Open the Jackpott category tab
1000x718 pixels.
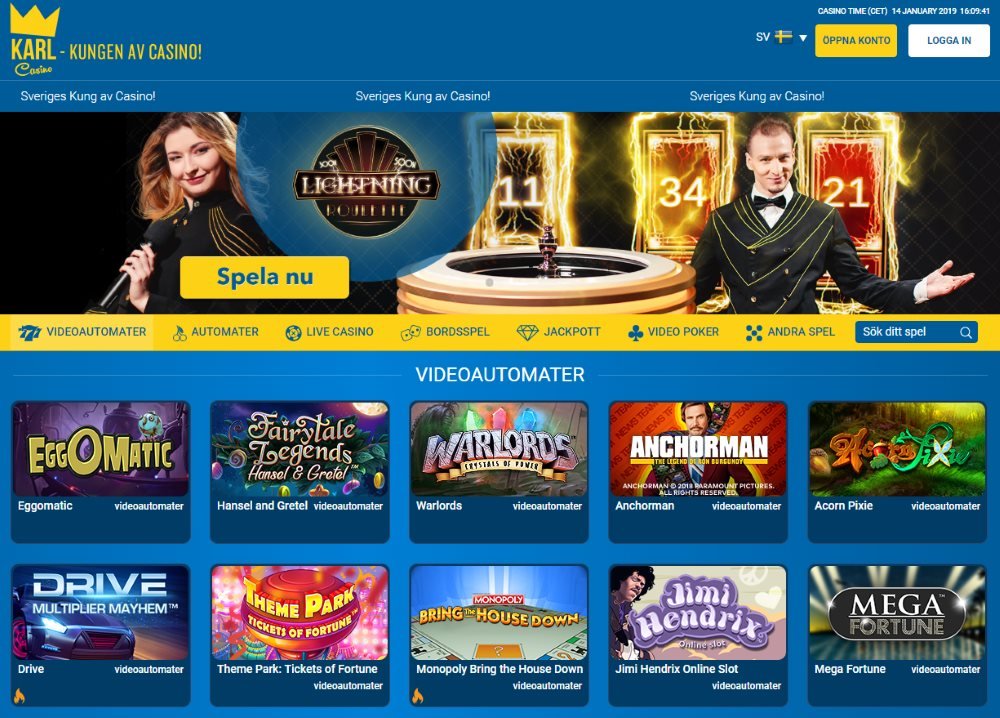click(559, 332)
